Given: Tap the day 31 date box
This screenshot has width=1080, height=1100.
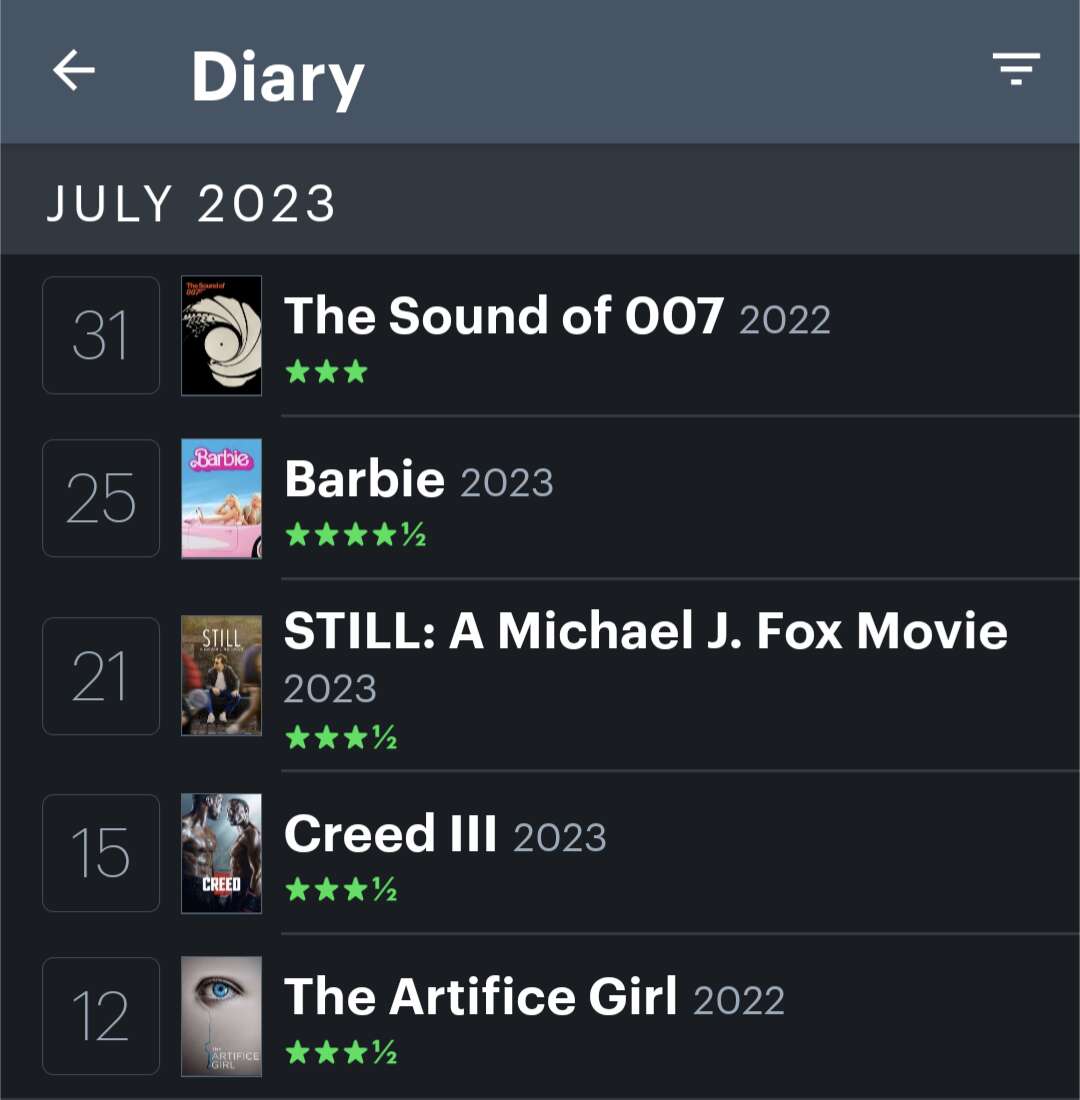Looking at the screenshot, I should pos(101,336).
